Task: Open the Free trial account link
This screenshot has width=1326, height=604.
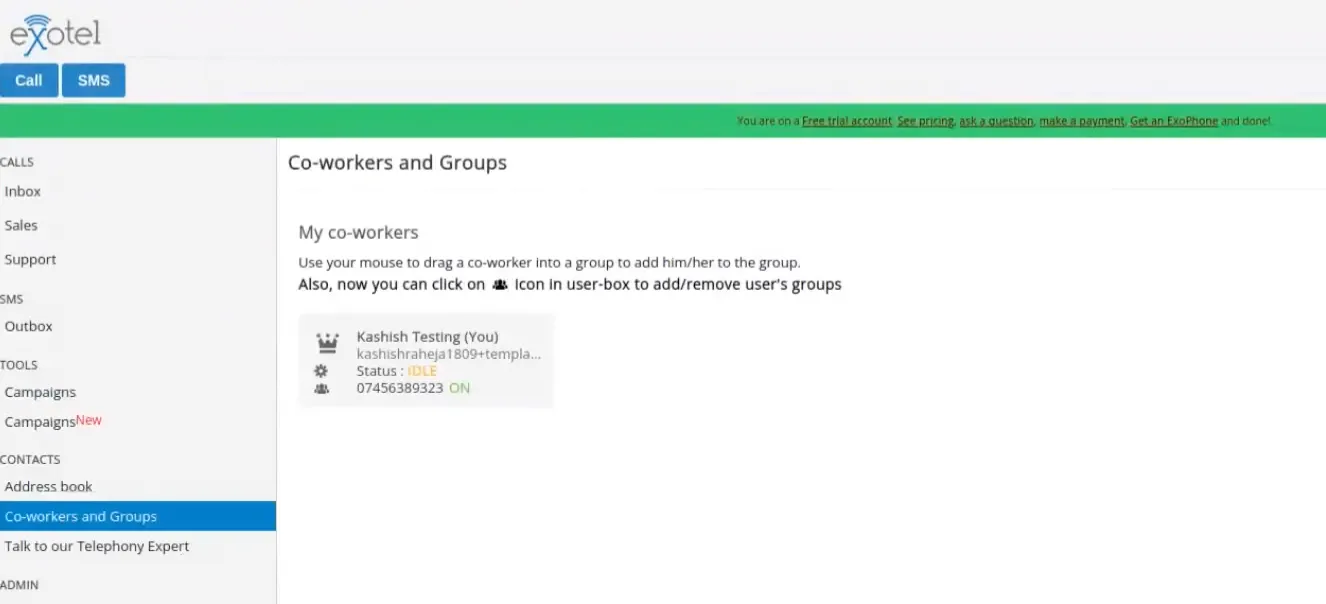Action: click(847, 121)
